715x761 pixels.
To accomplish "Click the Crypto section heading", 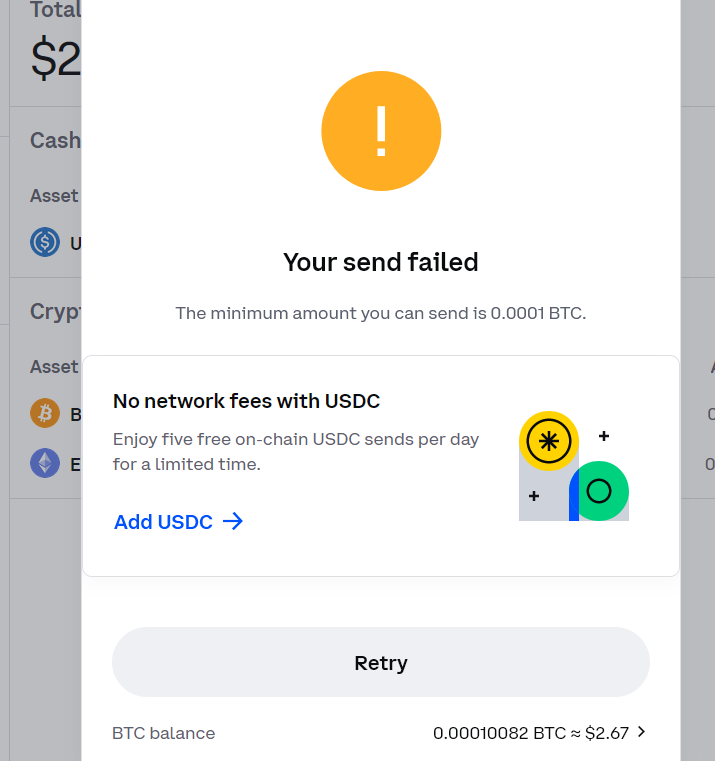I will pyautogui.click(x=55, y=312).
